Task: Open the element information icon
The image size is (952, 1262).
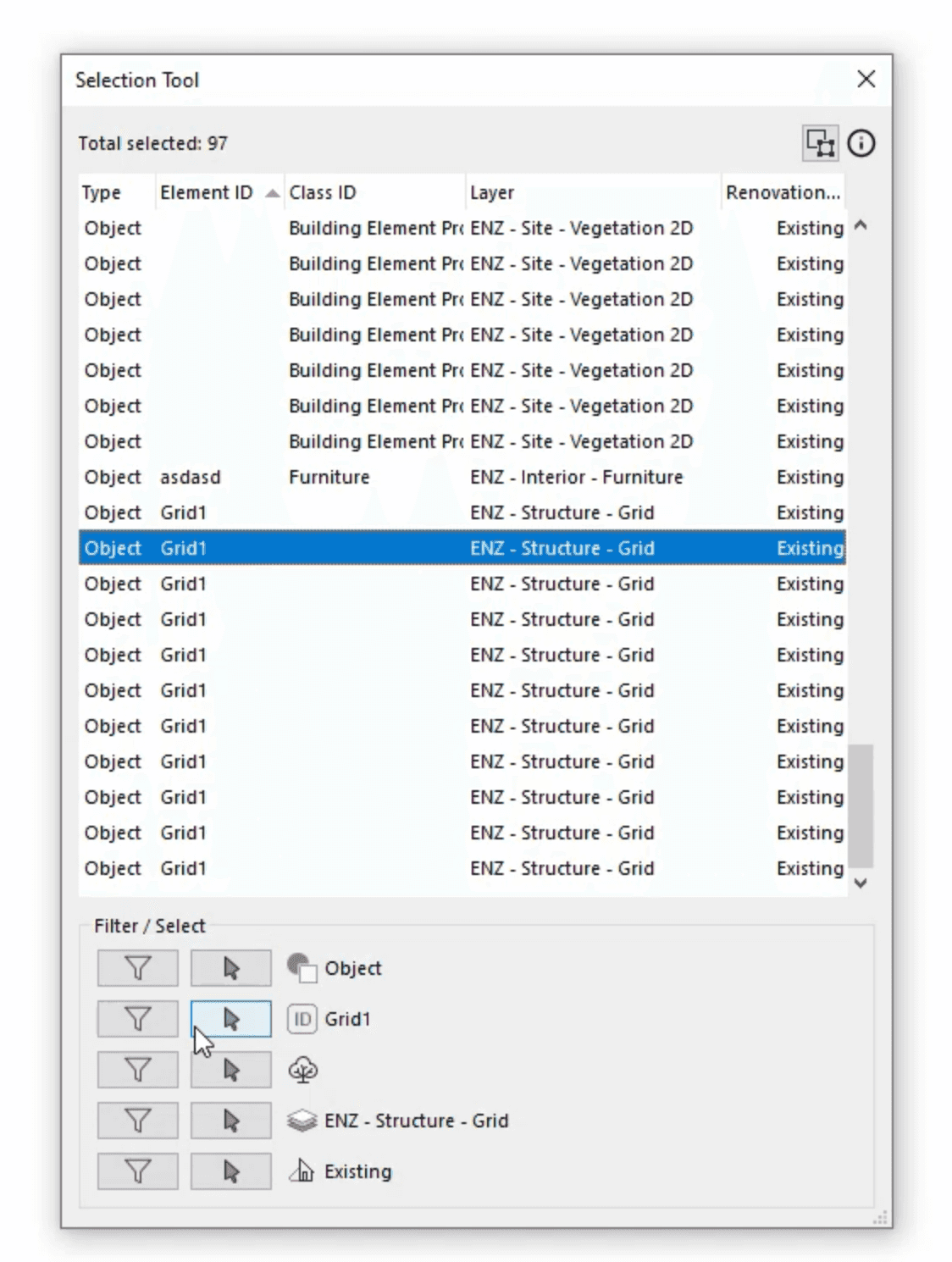Action: [x=862, y=142]
